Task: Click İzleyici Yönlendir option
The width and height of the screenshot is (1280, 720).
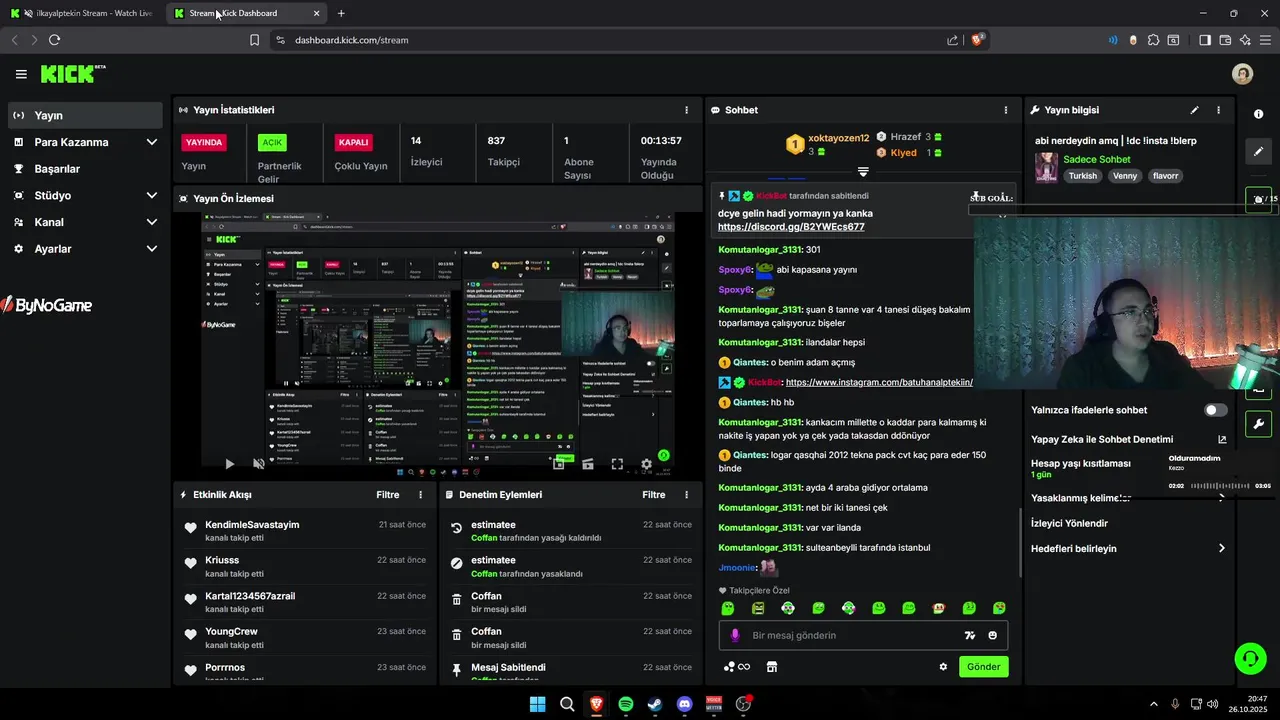Action: tap(1069, 523)
